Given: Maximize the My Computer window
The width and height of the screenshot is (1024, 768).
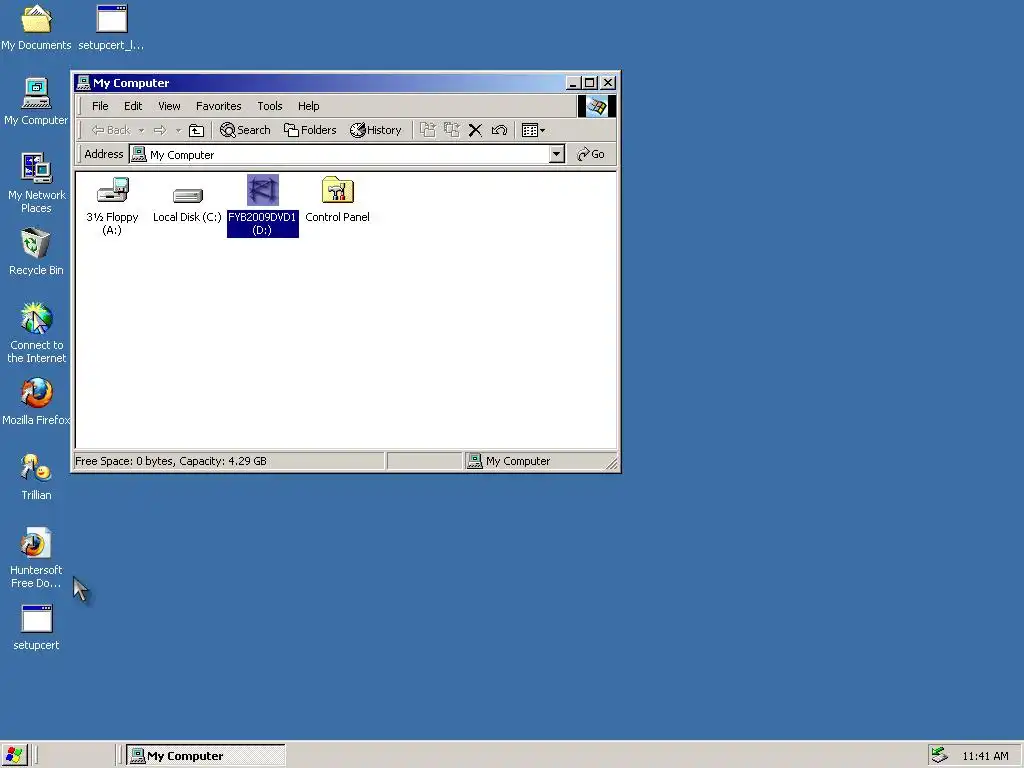Looking at the screenshot, I should pos(589,83).
